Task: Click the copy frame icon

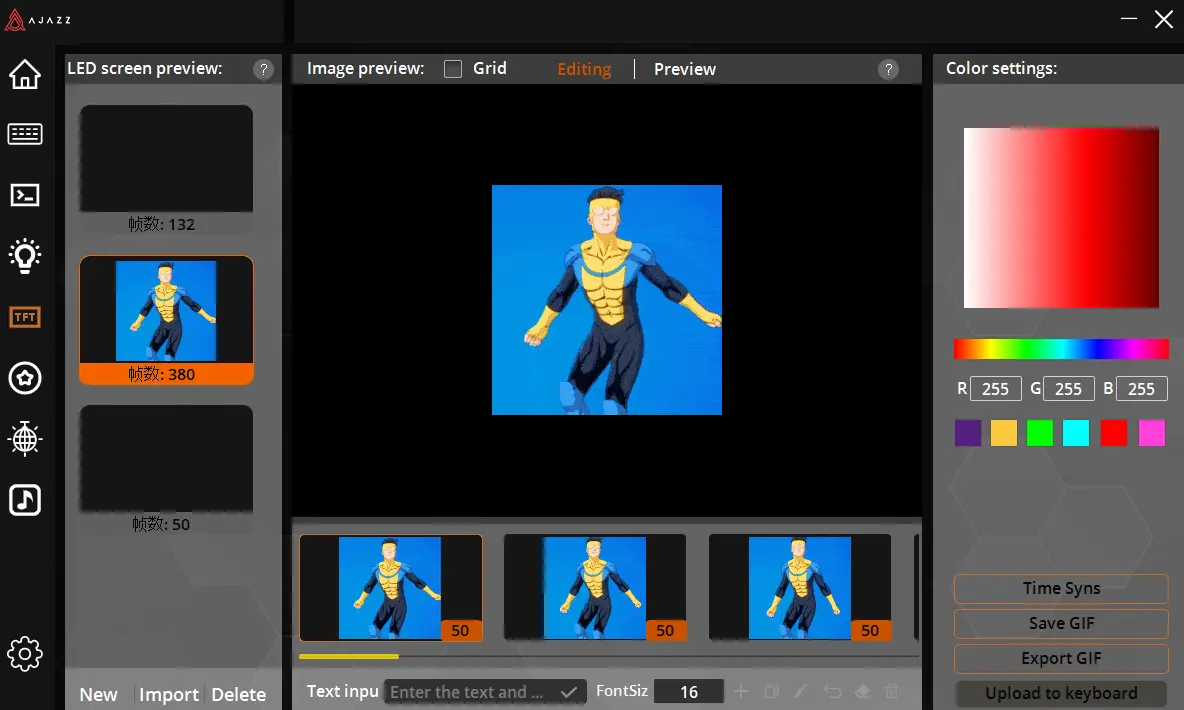Action: pyautogui.click(x=771, y=691)
